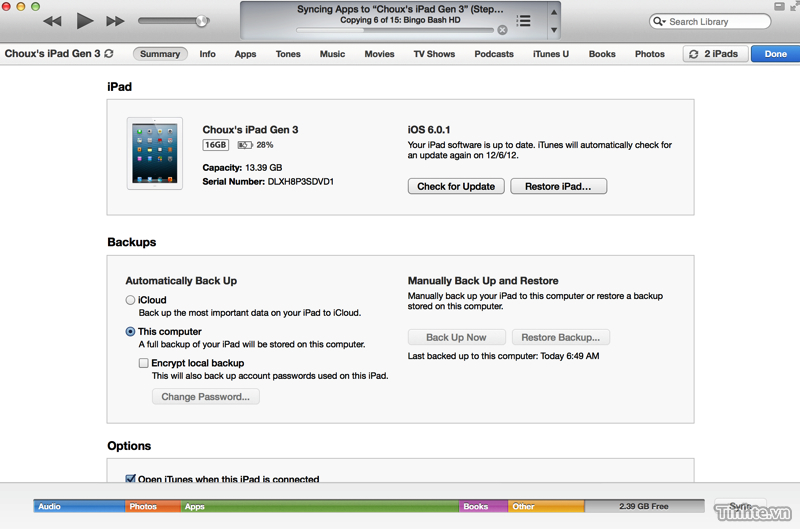Click Check for Update button
800x529 pixels.
[x=456, y=186]
